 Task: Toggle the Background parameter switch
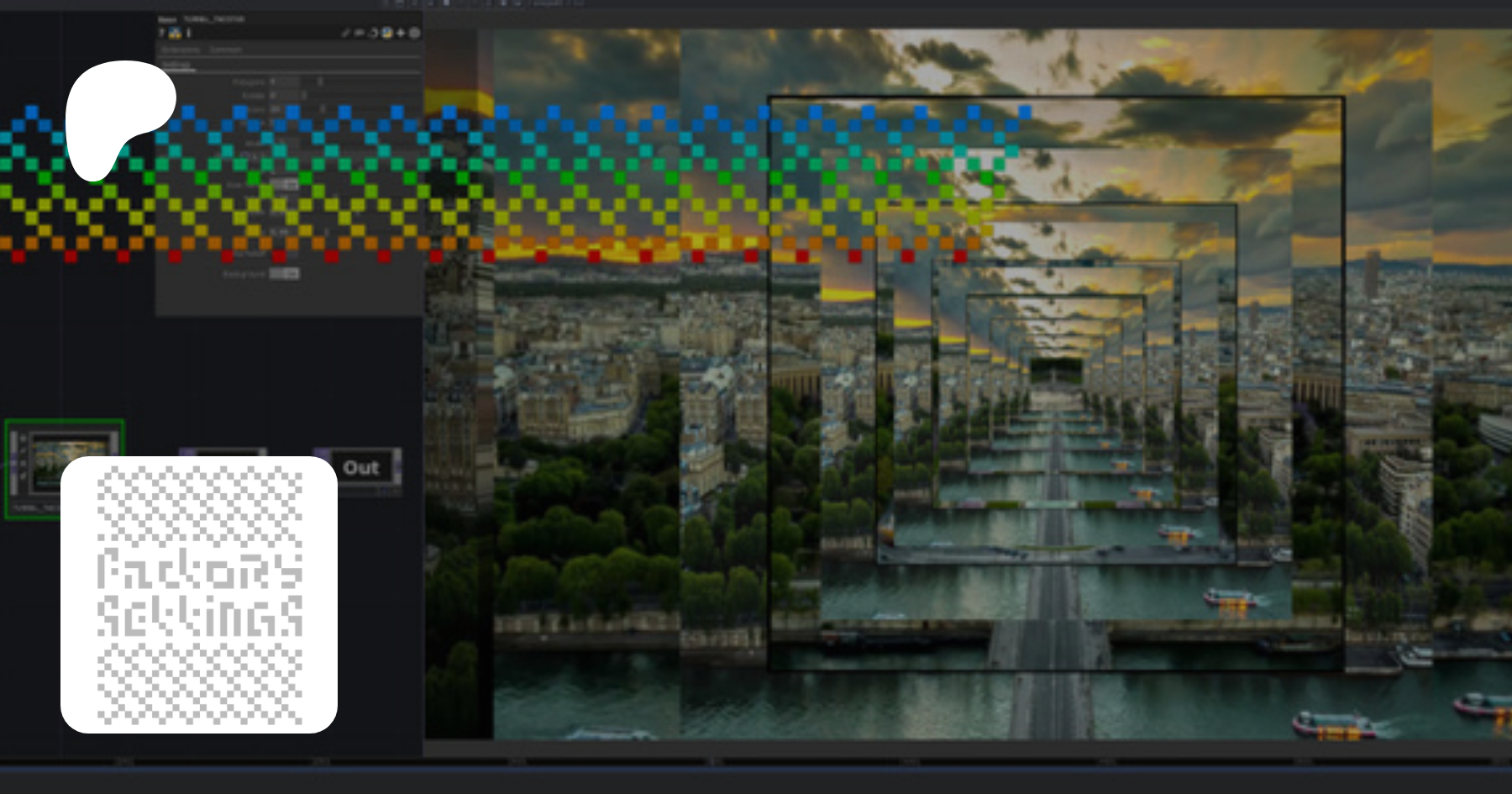(x=285, y=274)
